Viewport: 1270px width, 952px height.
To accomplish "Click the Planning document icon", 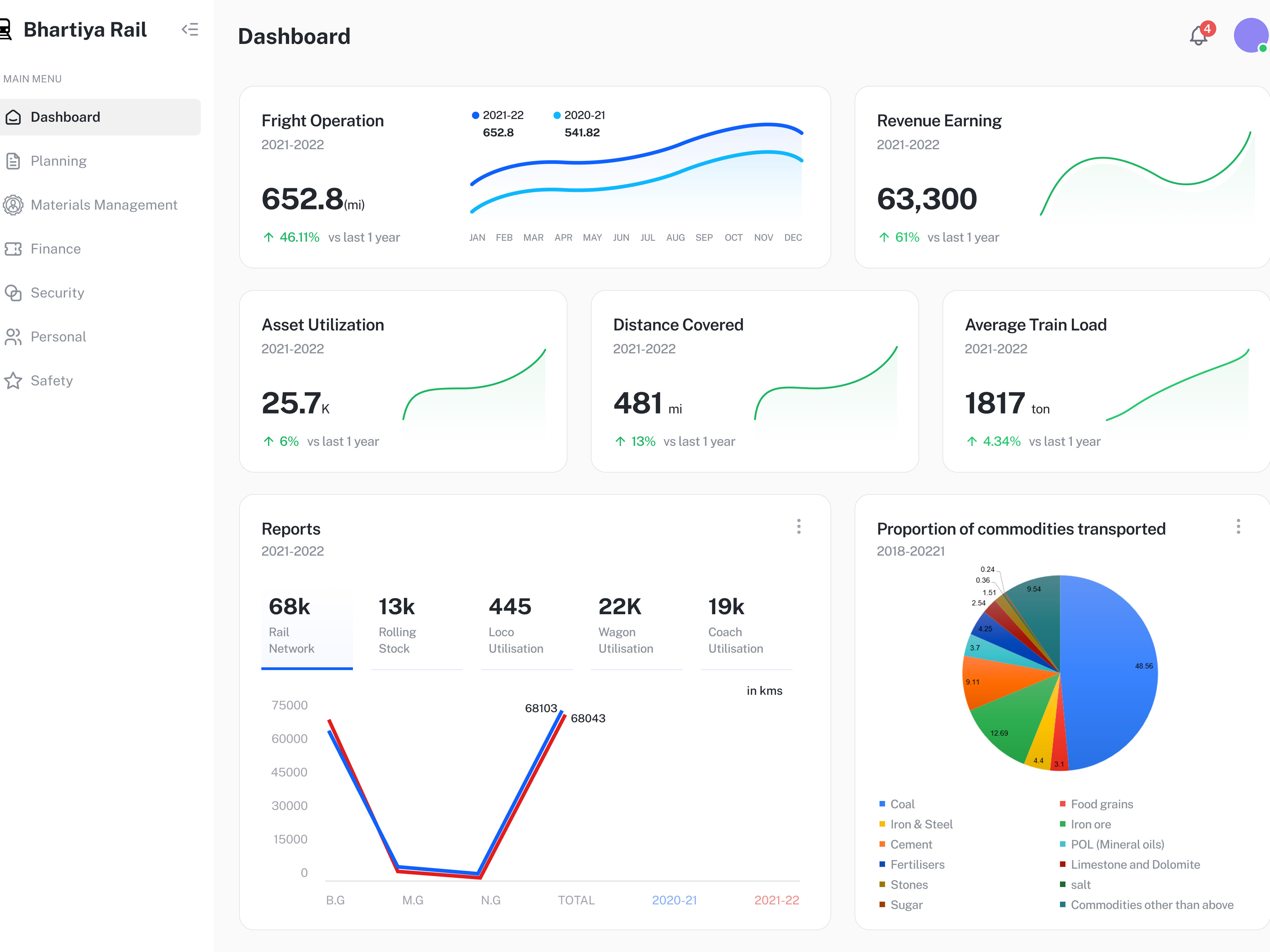I will (13, 161).
